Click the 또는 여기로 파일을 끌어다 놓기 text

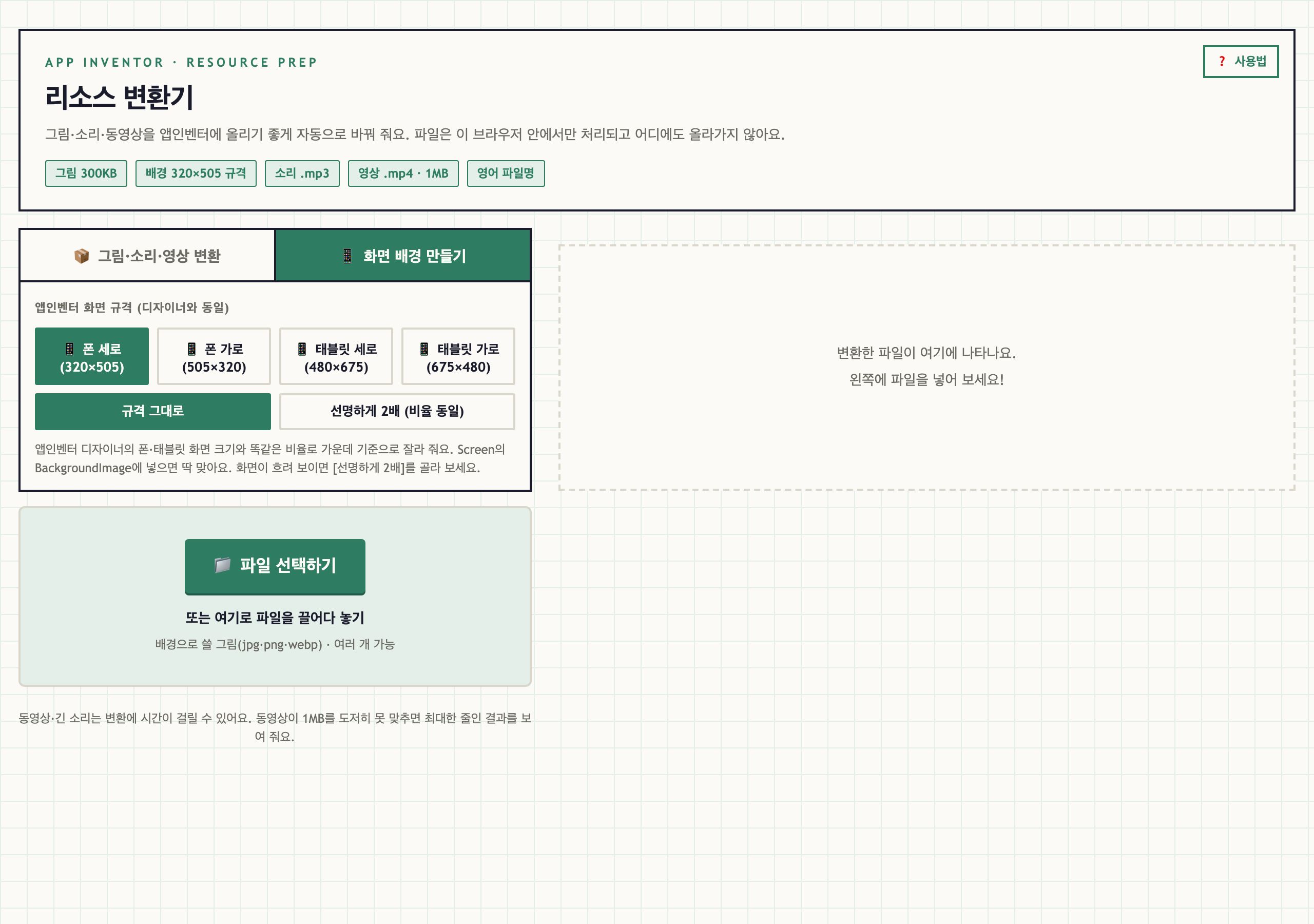tap(275, 618)
